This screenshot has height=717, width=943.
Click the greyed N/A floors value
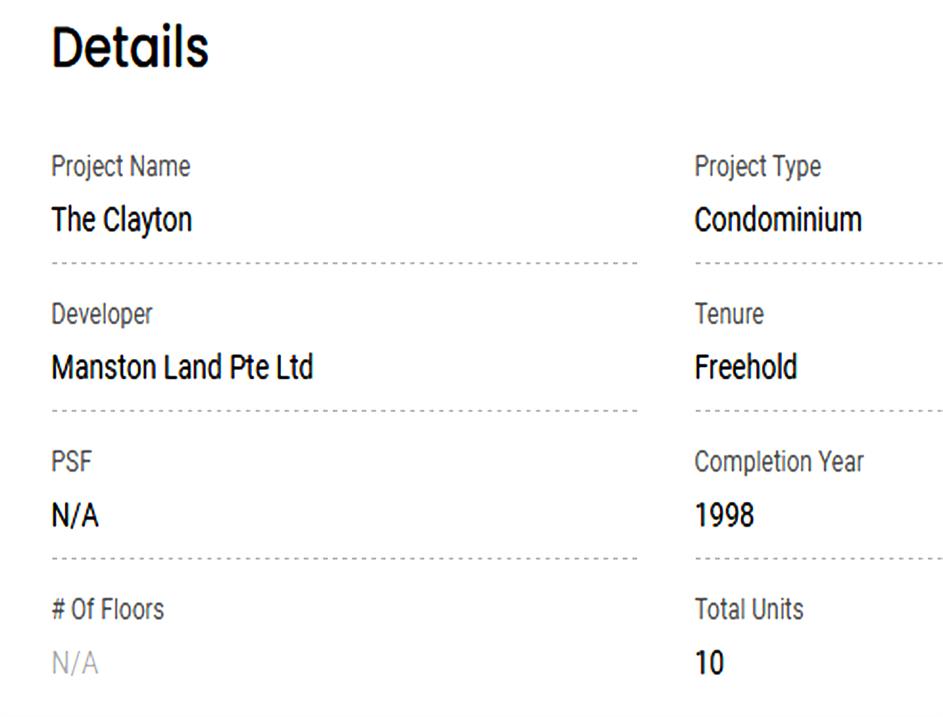point(75,663)
